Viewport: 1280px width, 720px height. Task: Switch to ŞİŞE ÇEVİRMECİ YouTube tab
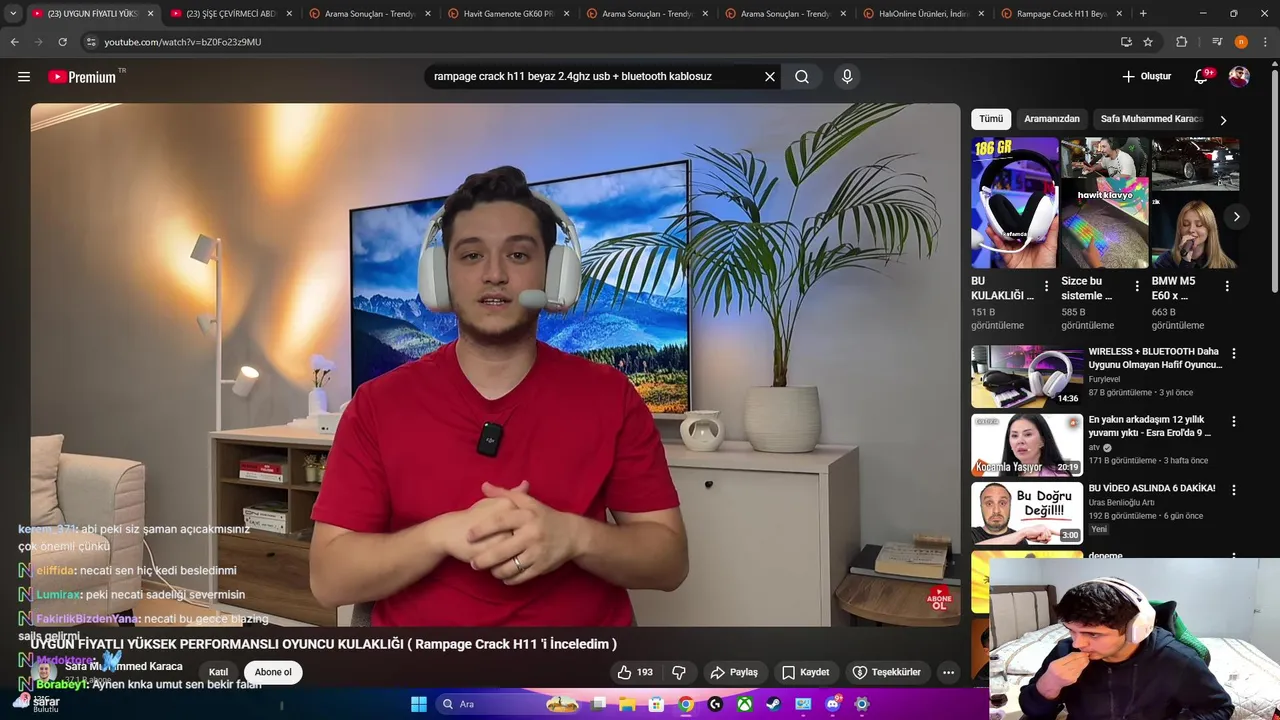coord(231,14)
